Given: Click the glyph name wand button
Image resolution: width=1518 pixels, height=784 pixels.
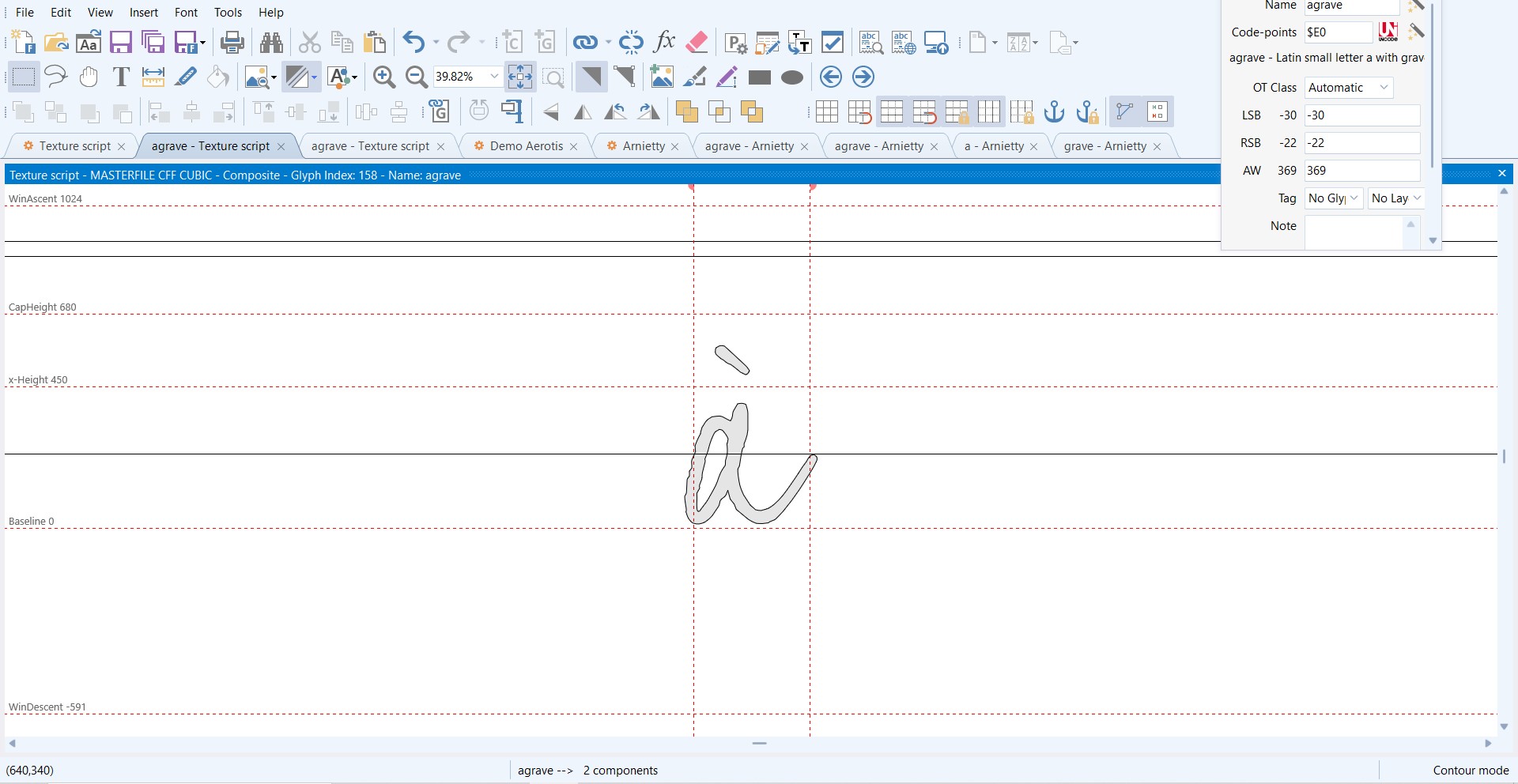Looking at the screenshot, I should (x=1416, y=6).
